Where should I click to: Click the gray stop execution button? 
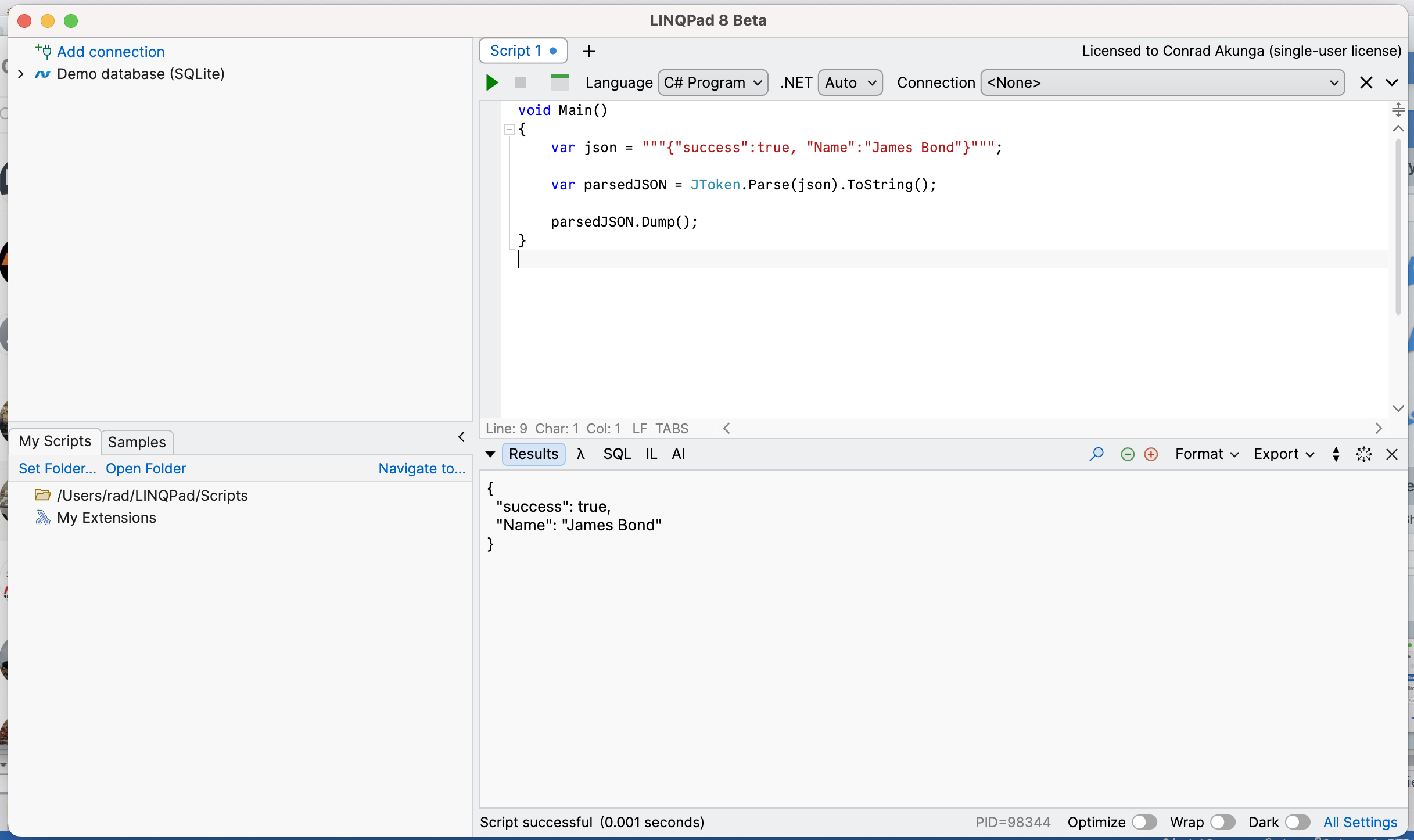(521, 82)
